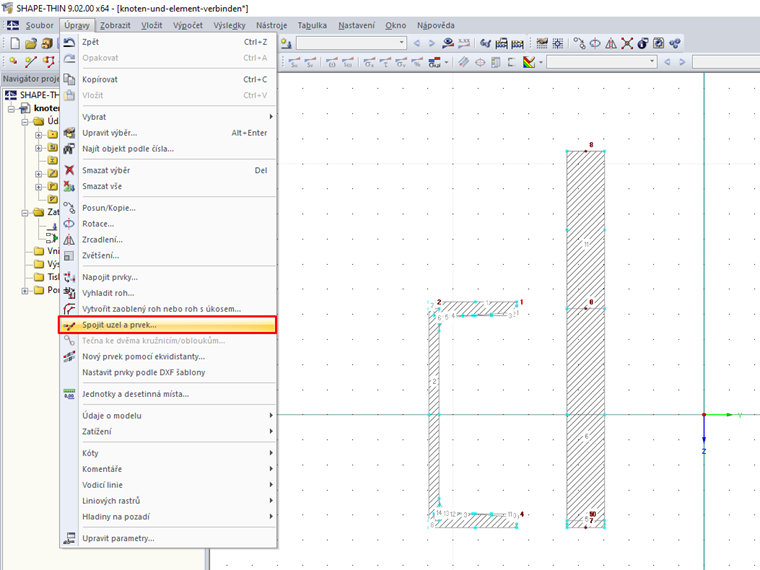
Task: Click the SHAPE-THIN app icon left of Soubor
Action: 12,25
